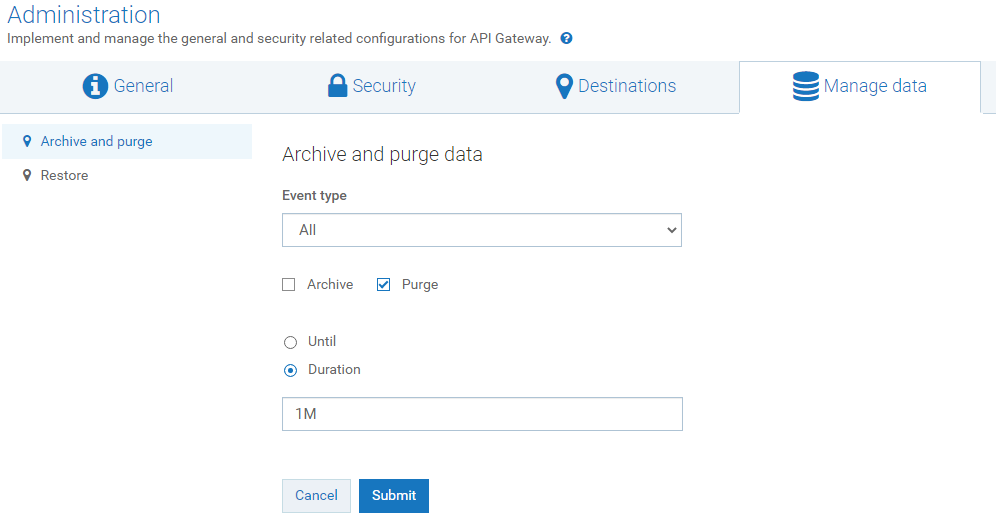Click the Manage data database icon
This screenshot has height=523, width=996.
(805, 87)
